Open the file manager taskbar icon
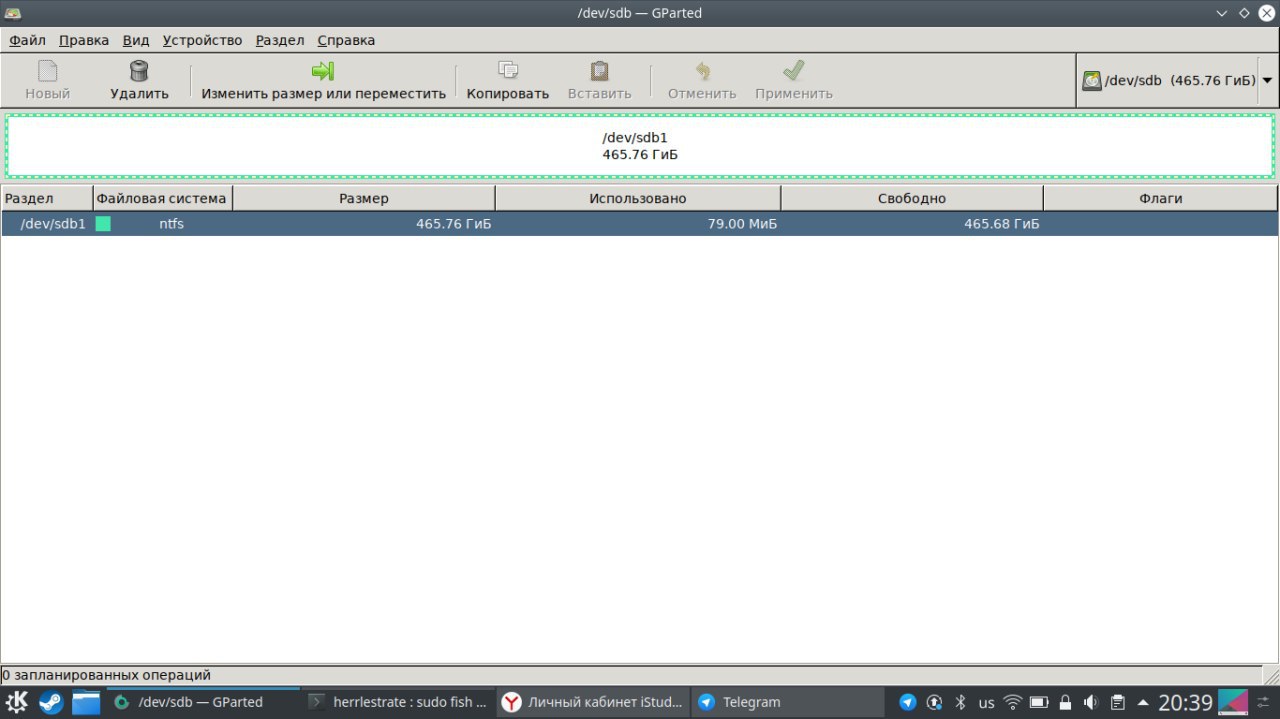Screen dimensions: 1280x719 (x=86, y=702)
